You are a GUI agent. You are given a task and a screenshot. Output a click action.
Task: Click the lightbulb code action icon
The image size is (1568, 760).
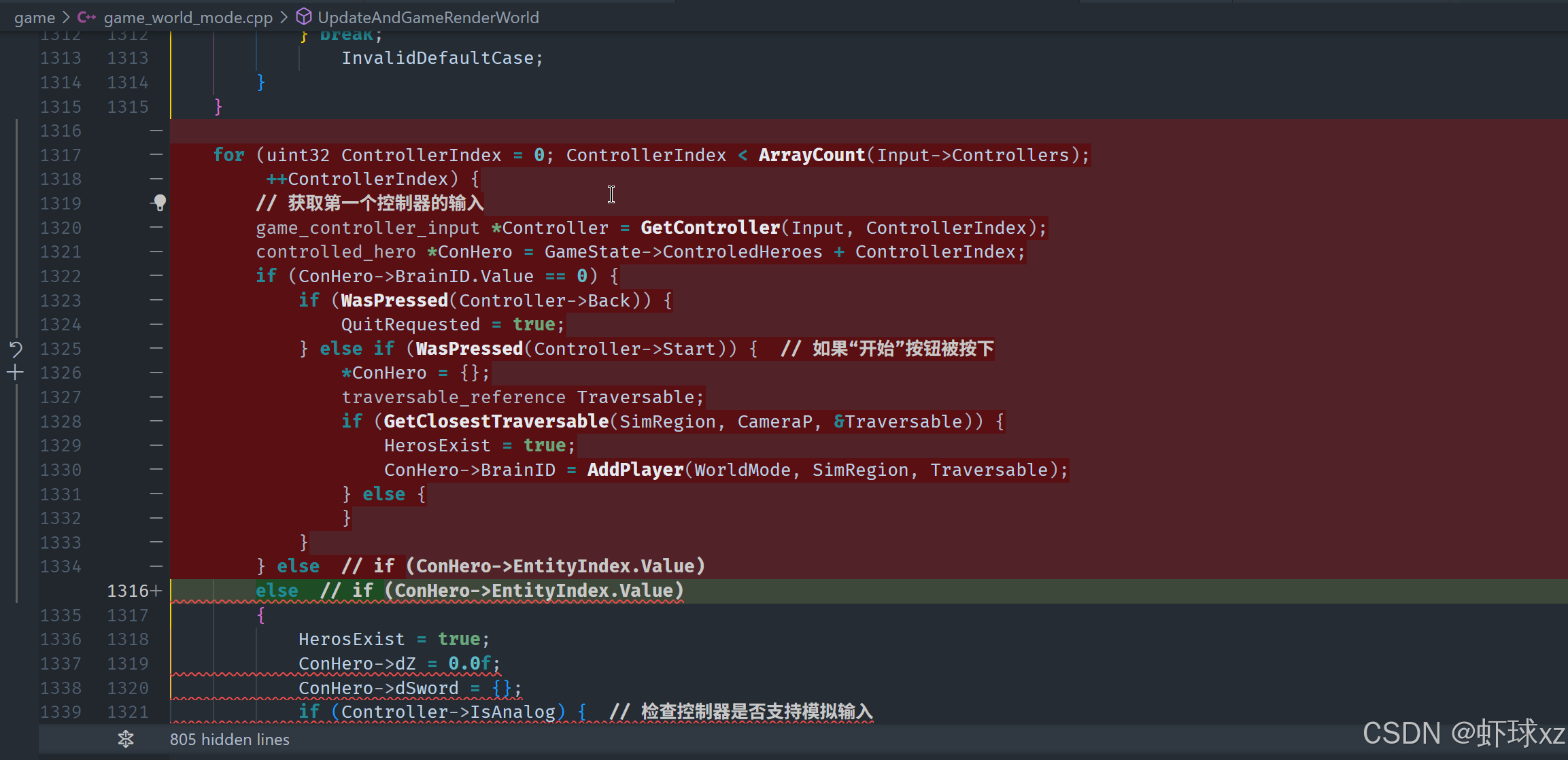(160, 203)
